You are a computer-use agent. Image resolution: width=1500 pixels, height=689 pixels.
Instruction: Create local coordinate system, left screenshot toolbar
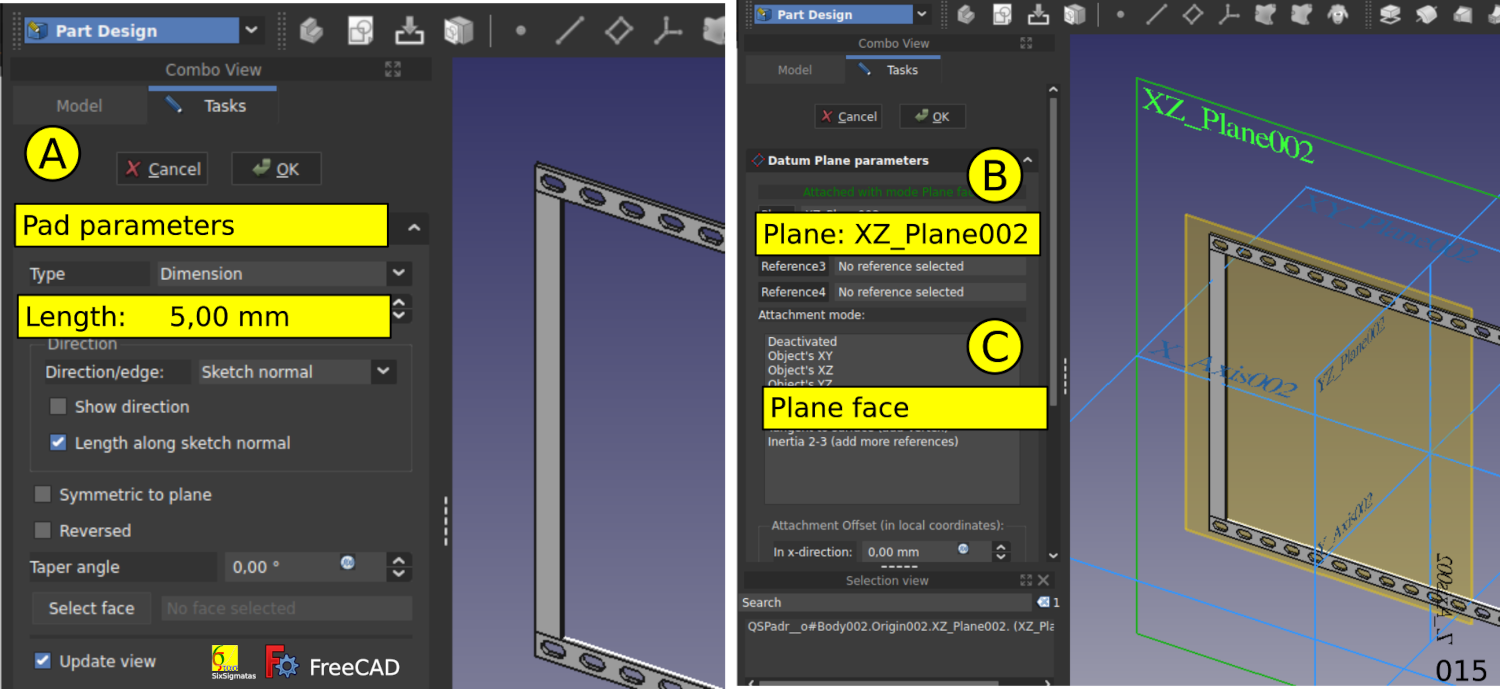667,31
